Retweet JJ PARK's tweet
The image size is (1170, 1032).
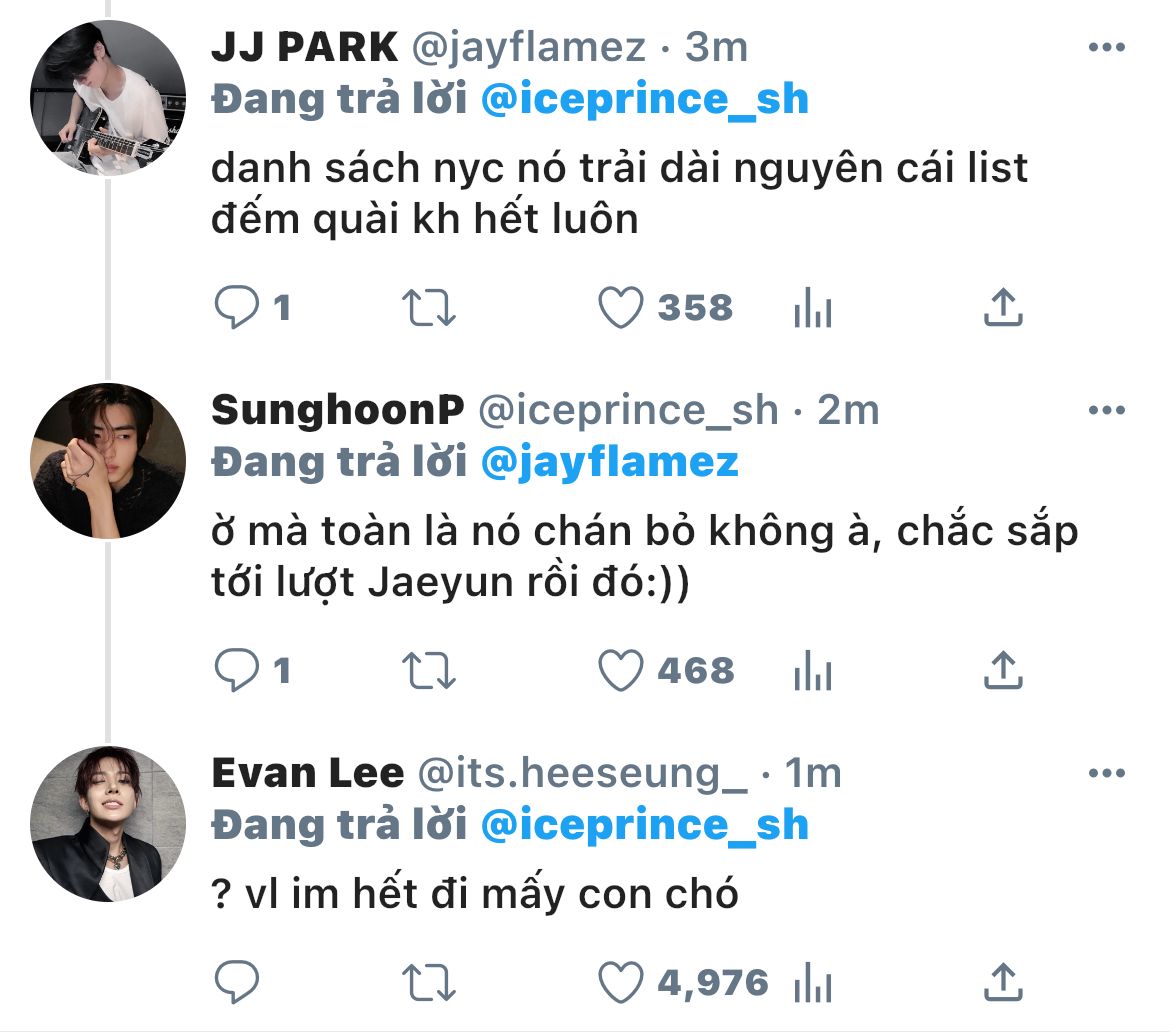point(429,308)
